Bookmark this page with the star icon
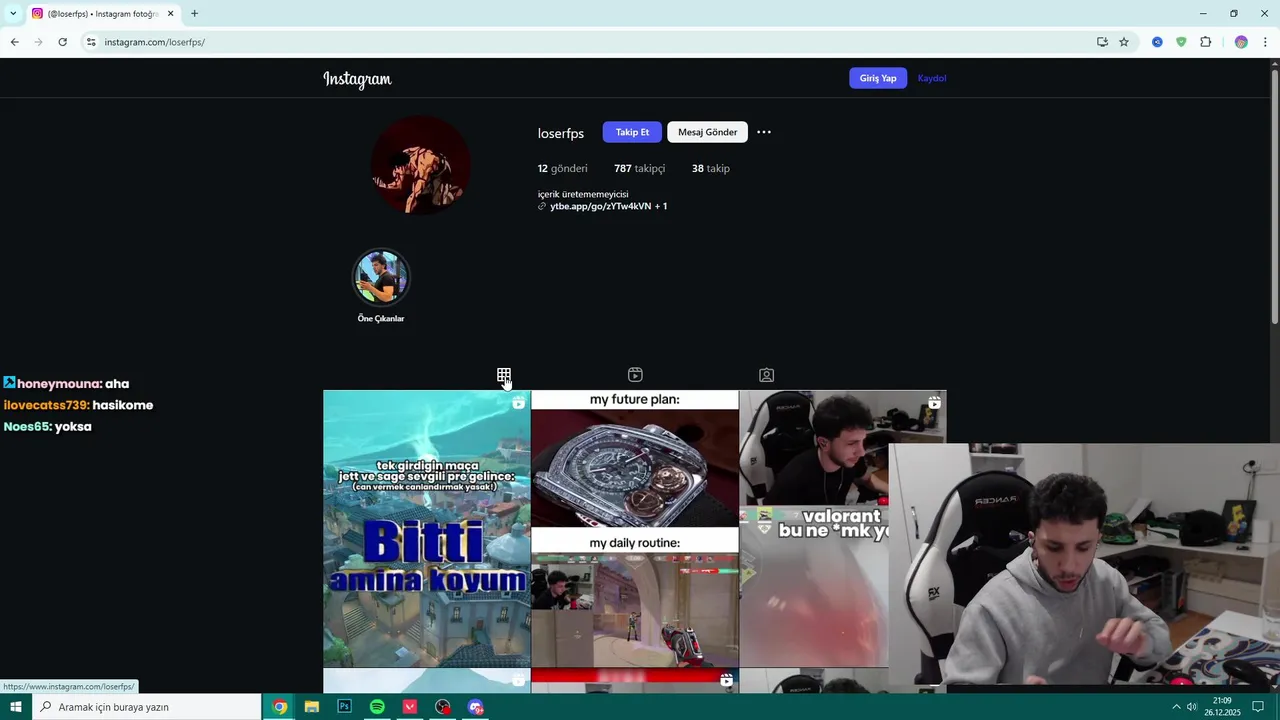The width and height of the screenshot is (1280, 720). pos(1124,42)
